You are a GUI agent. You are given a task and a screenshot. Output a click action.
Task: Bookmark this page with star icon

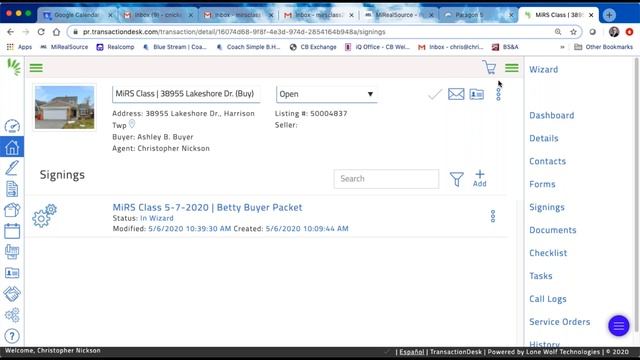[573, 32]
